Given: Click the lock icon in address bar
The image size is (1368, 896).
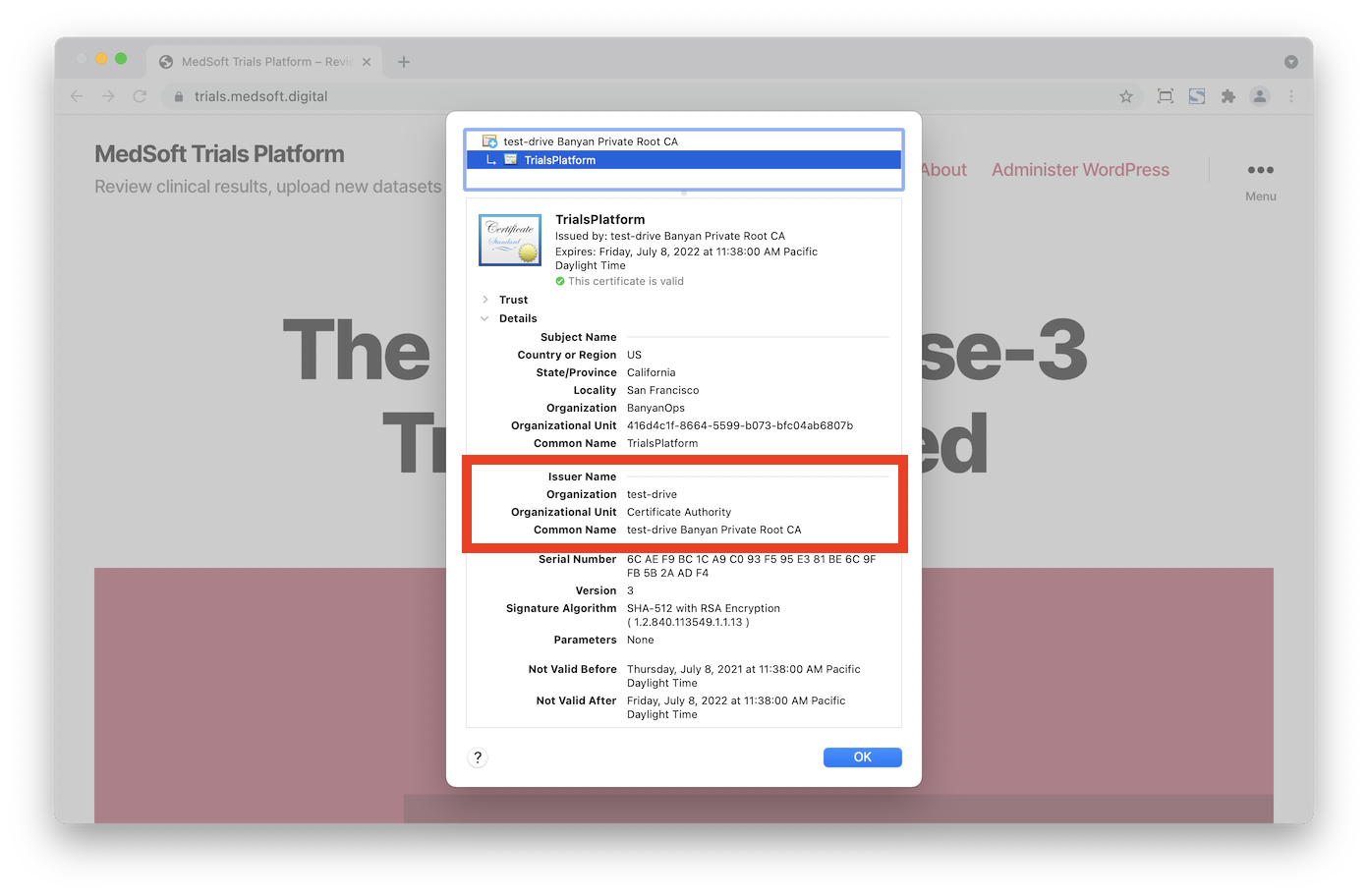Looking at the screenshot, I should tap(178, 96).
